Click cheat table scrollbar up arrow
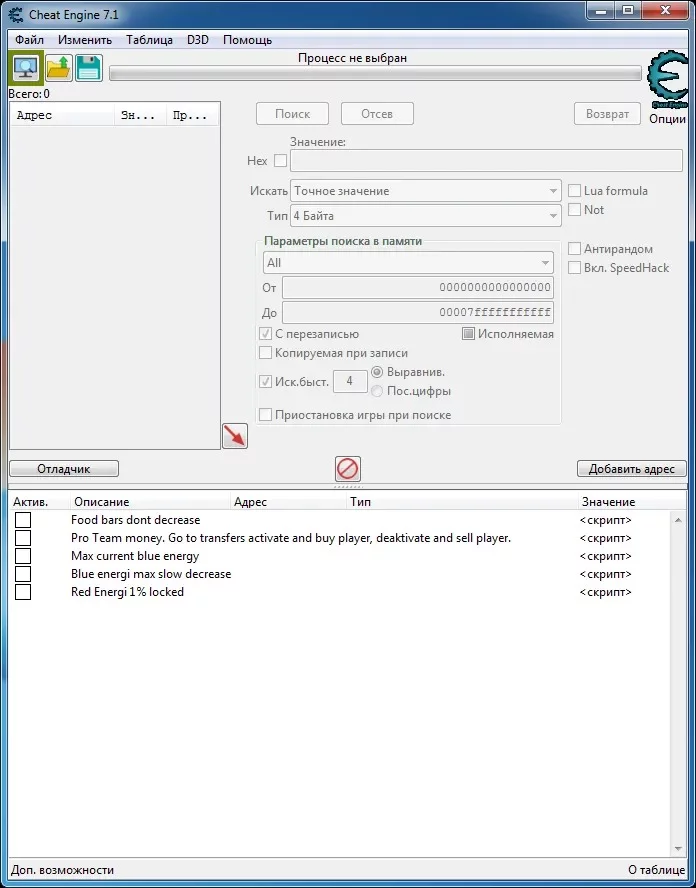This screenshot has height=888, width=696. [x=678, y=520]
